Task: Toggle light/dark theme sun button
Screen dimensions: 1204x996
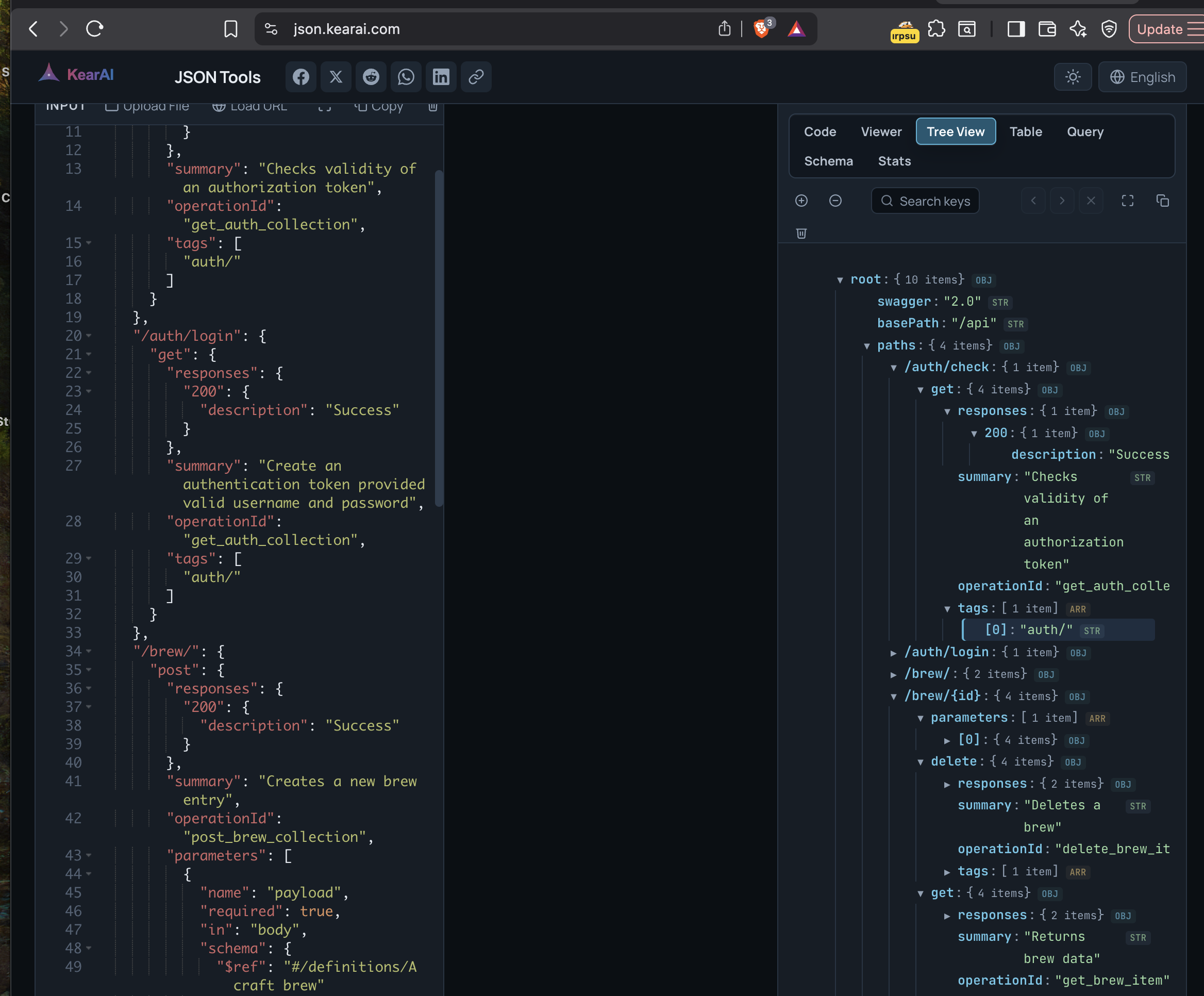Action: [1073, 77]
